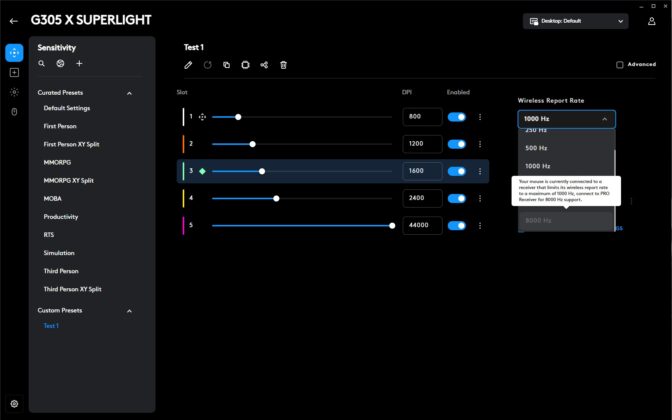
Task: Click the orange color bar of slot 2
Action: point(183,144)
